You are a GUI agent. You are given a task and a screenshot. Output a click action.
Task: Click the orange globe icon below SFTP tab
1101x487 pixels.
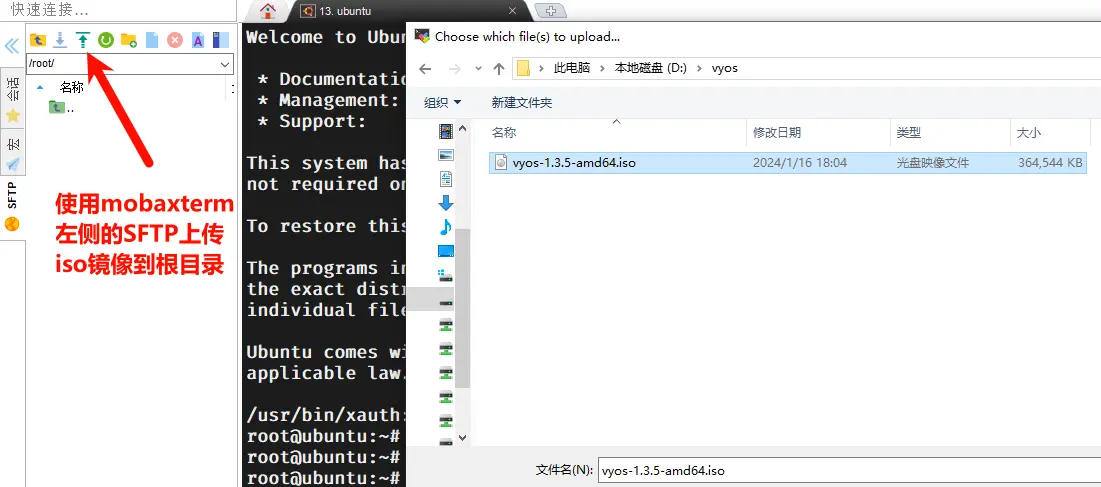(x=12, y=225)
